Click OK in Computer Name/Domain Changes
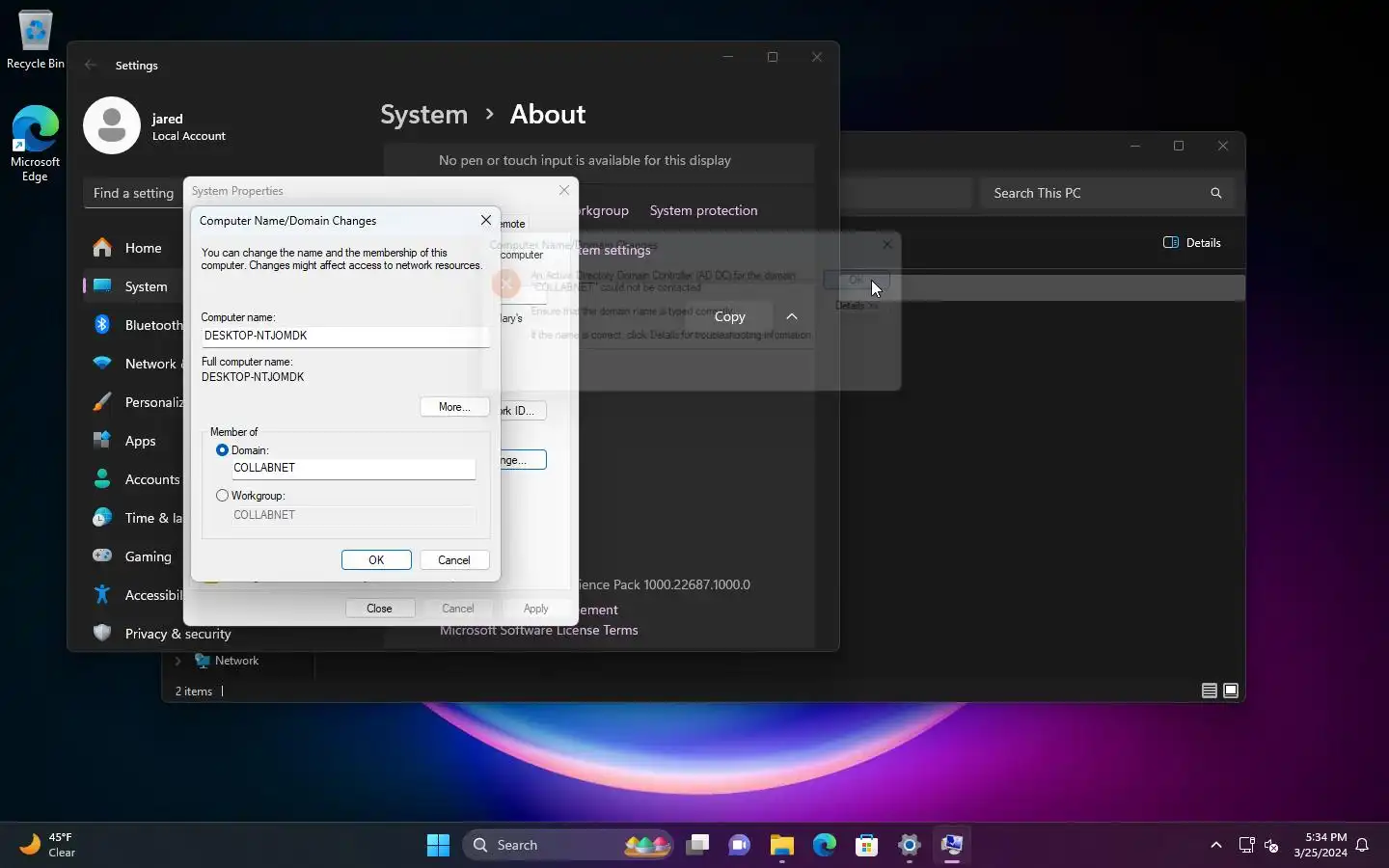This screenshot has height=868, width=1389. coord(376,560)
